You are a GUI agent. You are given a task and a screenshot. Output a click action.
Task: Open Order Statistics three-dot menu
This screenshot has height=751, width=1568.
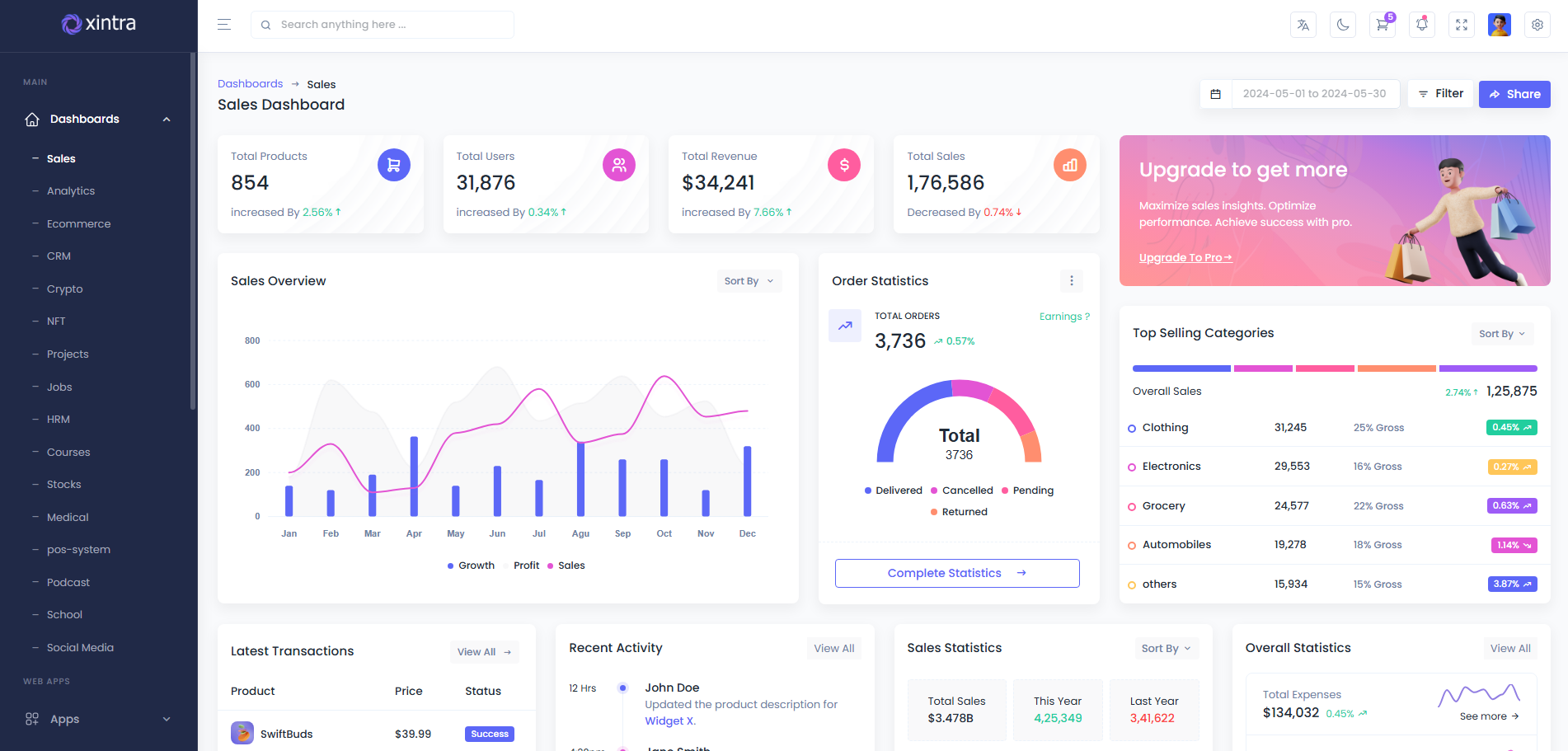click(x=1072, y=281)
